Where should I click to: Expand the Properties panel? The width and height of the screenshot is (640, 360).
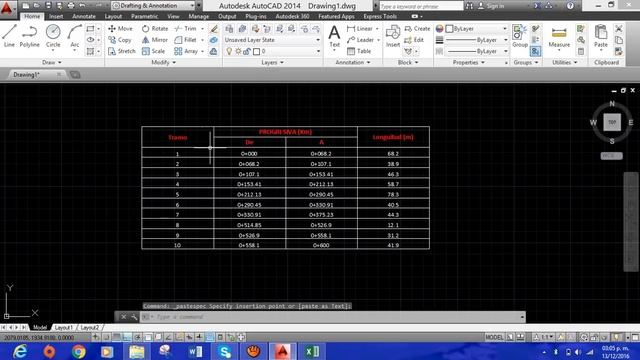coord(469,62)
